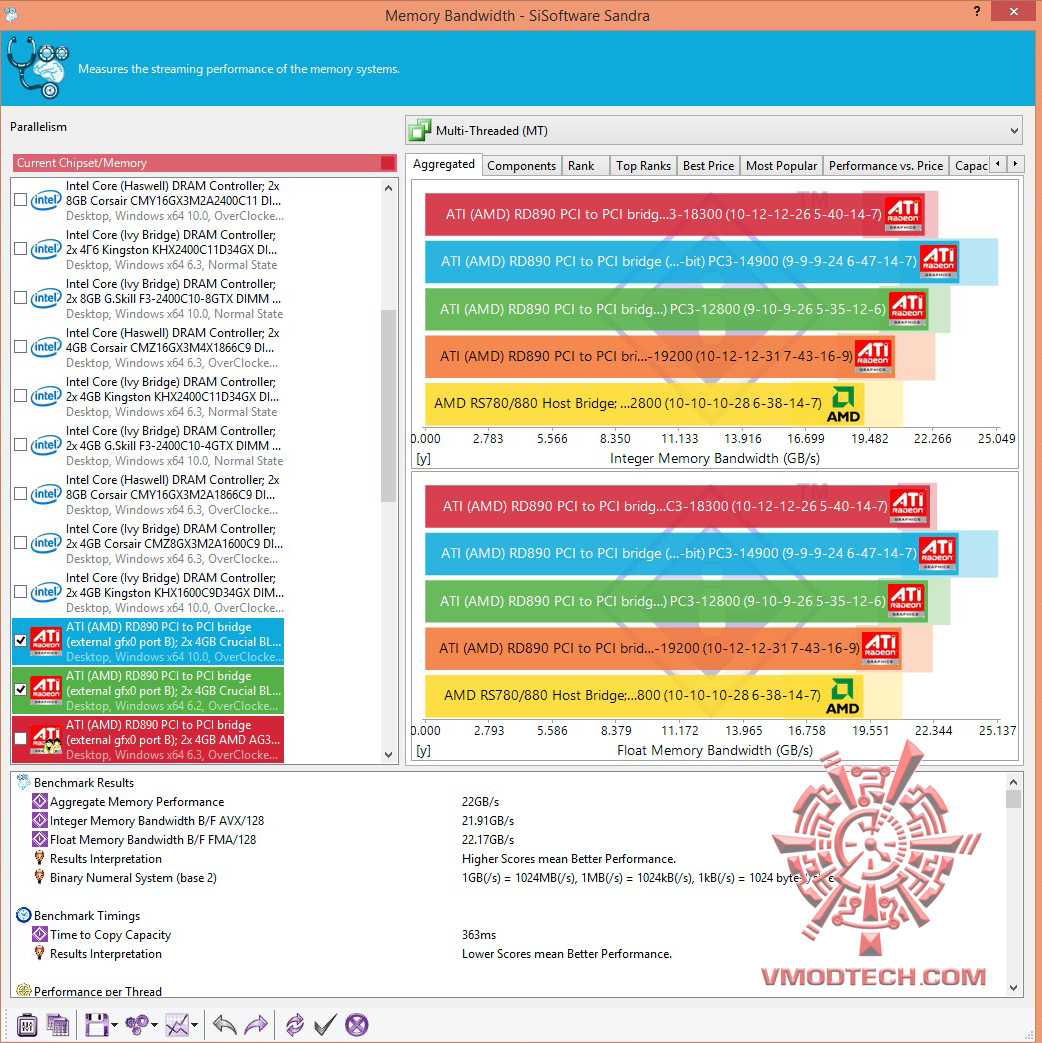Check the red ATI RD890 AMD AG3 entry
The image size is (1042, 1043).
pyautogui.click(x=21, y=738)
